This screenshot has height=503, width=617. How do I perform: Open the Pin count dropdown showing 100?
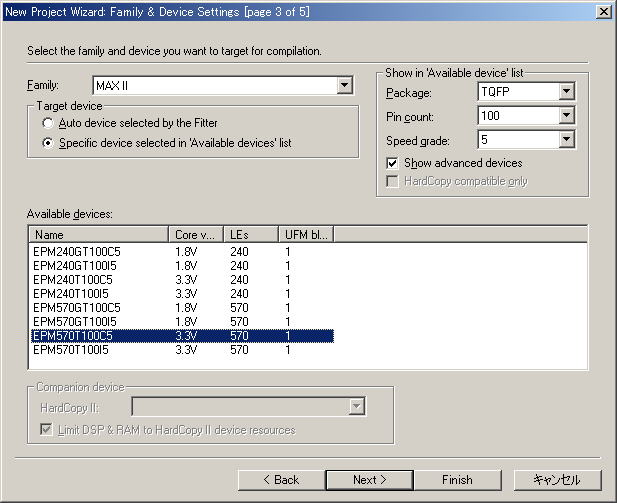(566, 115)
